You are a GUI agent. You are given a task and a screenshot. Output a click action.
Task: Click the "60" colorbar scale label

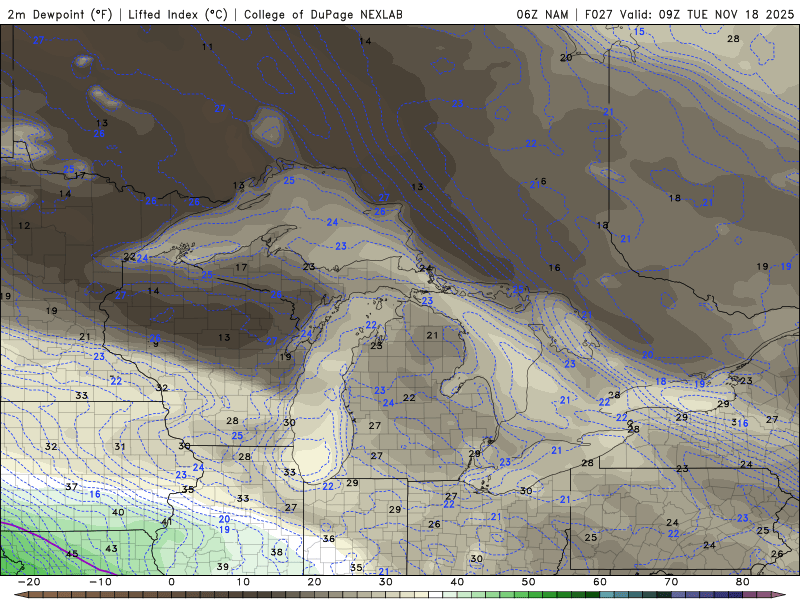tap(600, 582)
